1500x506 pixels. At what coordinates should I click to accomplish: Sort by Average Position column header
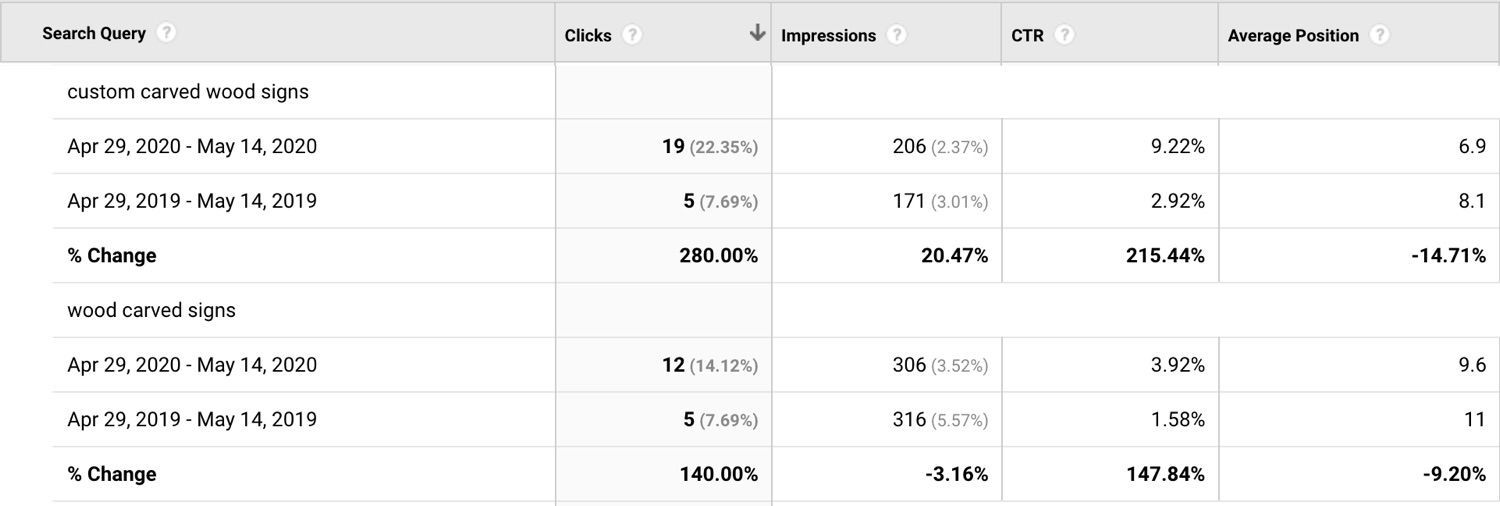point(1293,35)
